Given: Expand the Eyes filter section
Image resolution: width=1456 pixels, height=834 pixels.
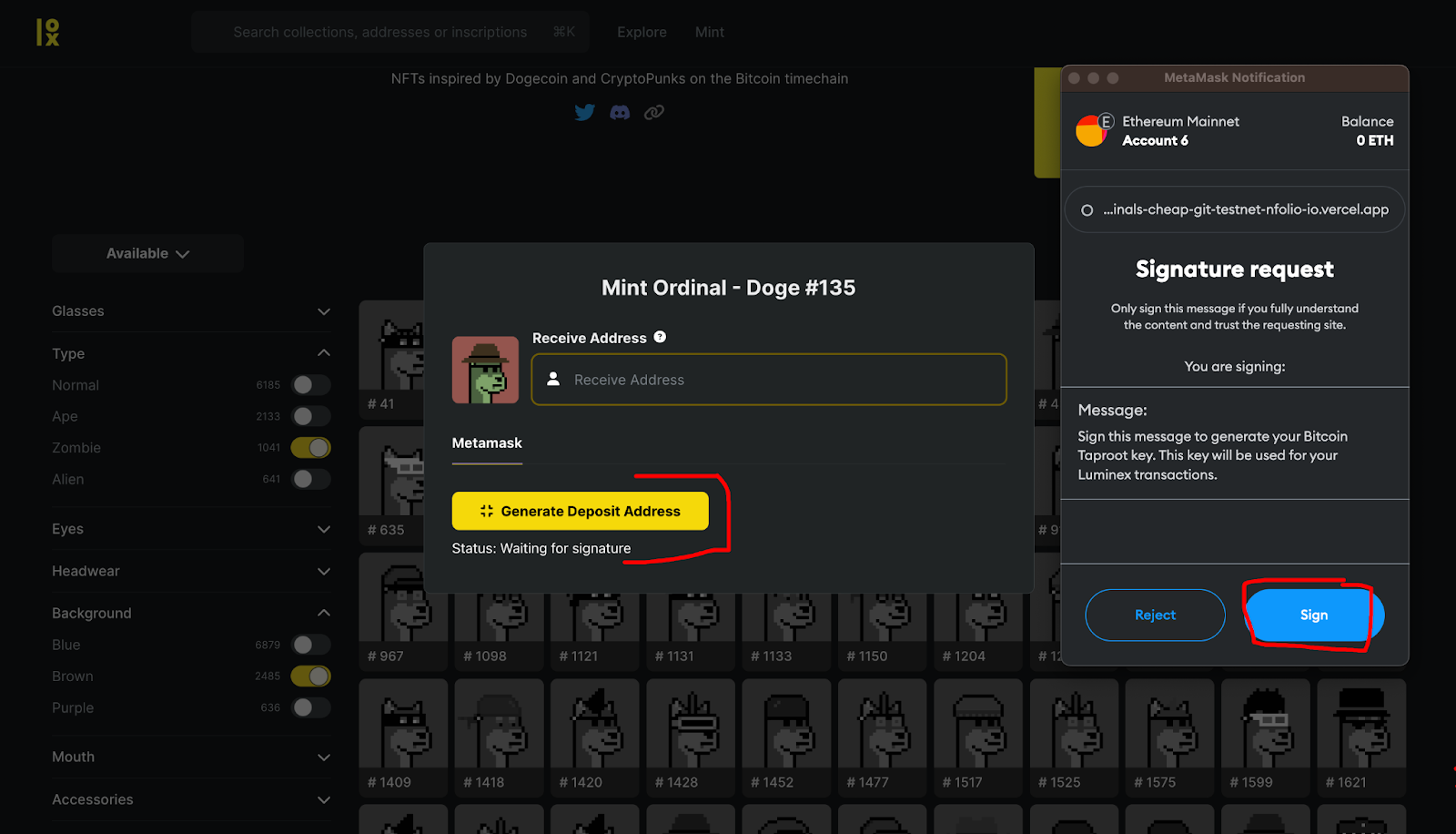Looking at the screenshot, I should click(191, 529).
